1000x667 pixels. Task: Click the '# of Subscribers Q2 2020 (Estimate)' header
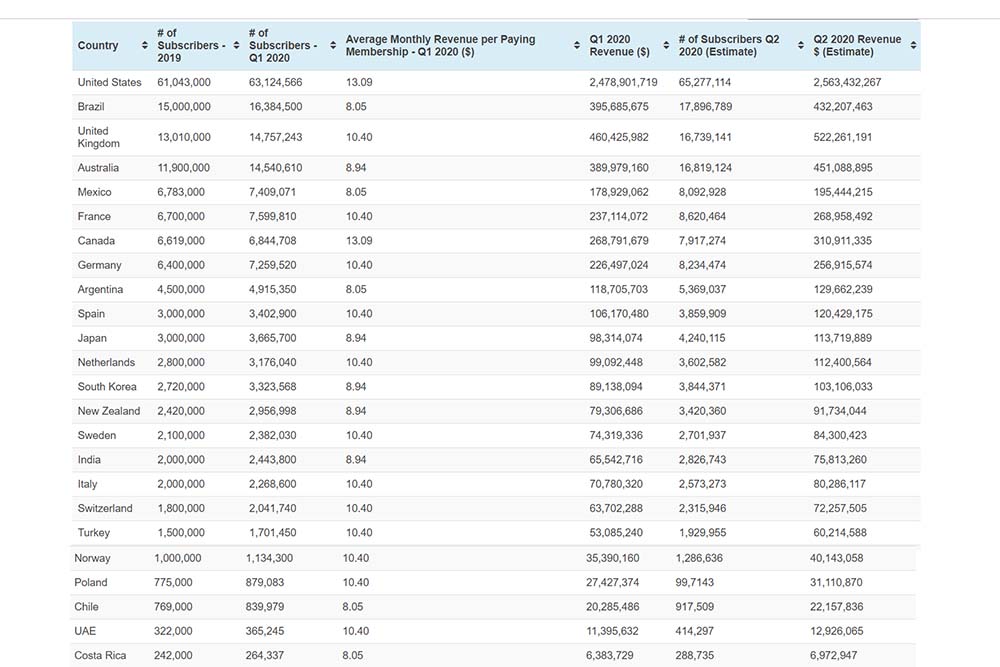coord(729,45)
